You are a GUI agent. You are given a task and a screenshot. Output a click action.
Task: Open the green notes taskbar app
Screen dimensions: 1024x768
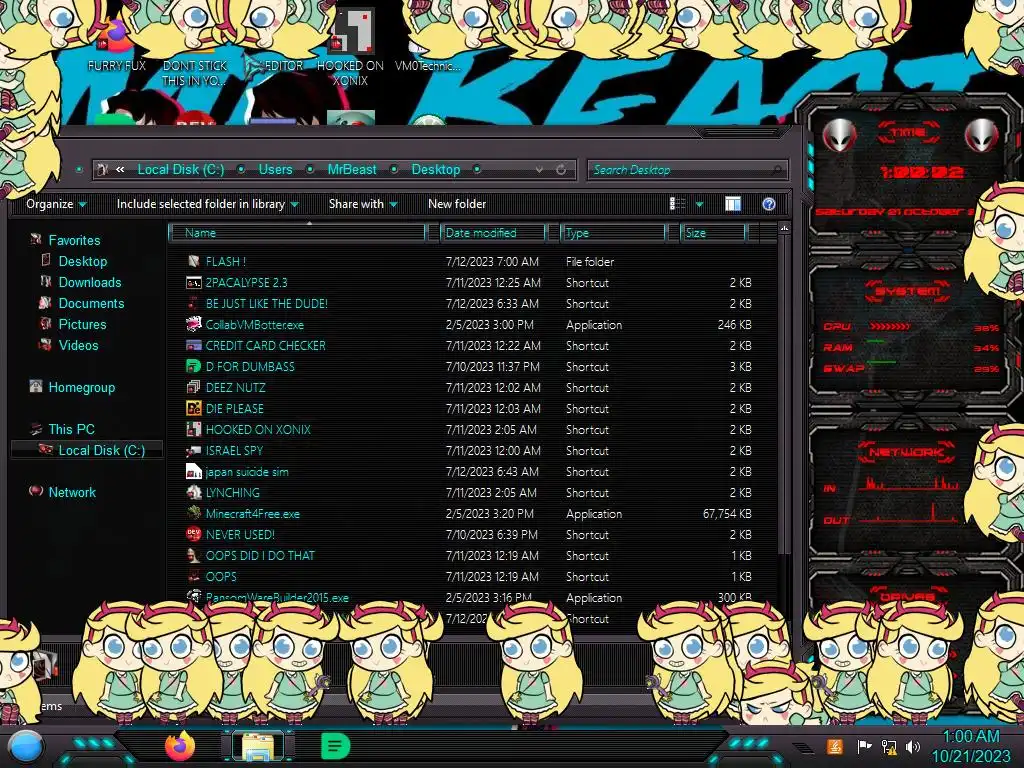pos(335,746)
